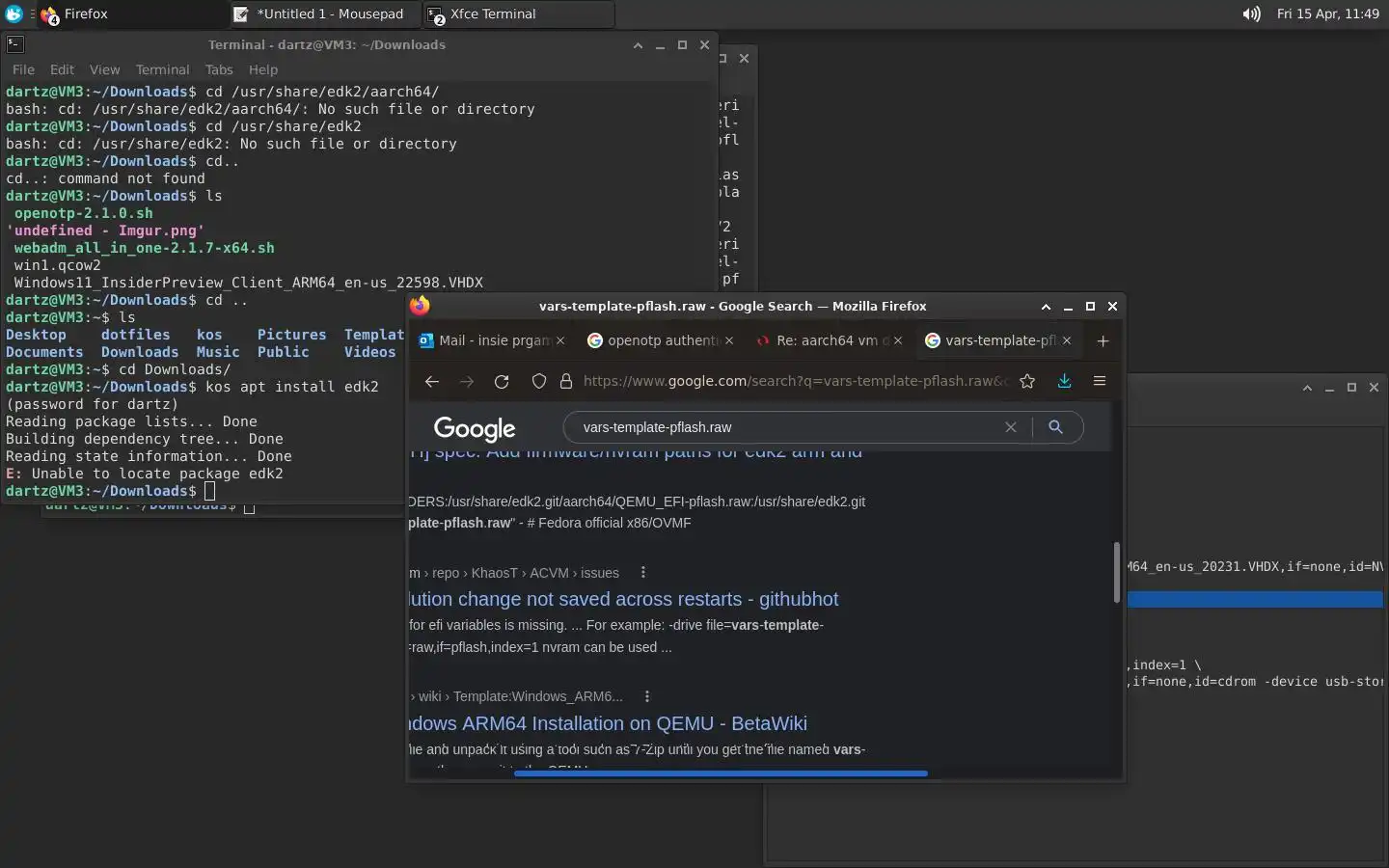This screenshot has height=868, width=1389.
Task: Click 'E: Unable to locate package edk2' line
Action: 145,474
